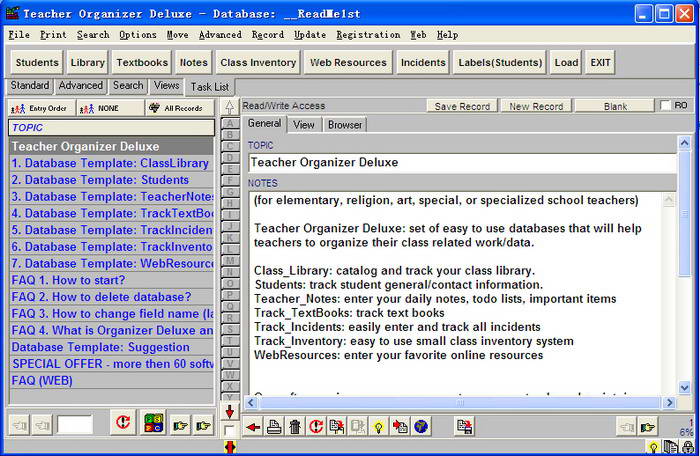Click the NONE secondary sort button
This screenshot has width=700, height=456.
coord(110,108)
